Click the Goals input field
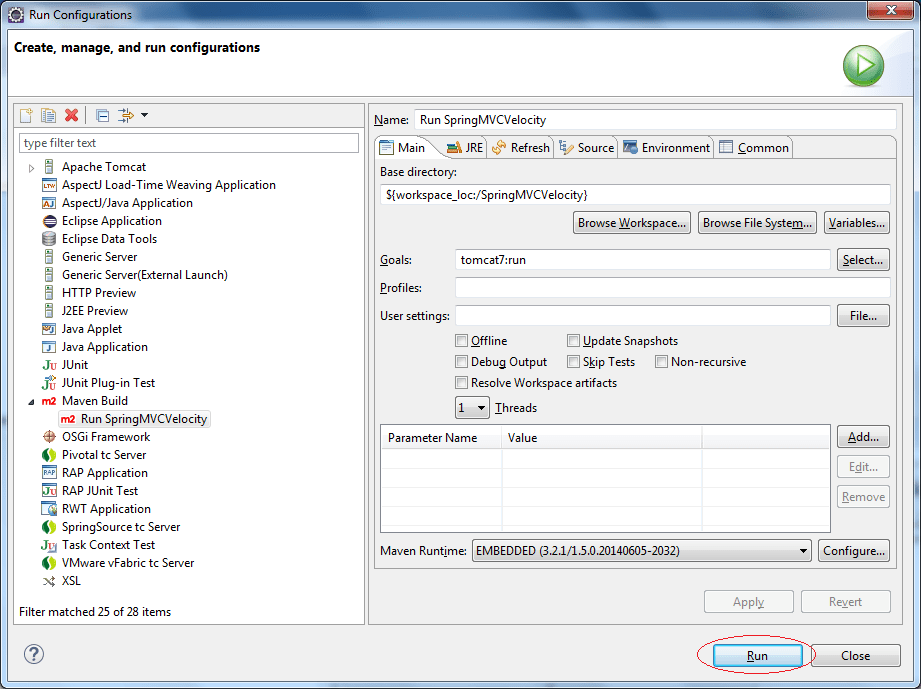Screen dimensions: 921x689 643,260
